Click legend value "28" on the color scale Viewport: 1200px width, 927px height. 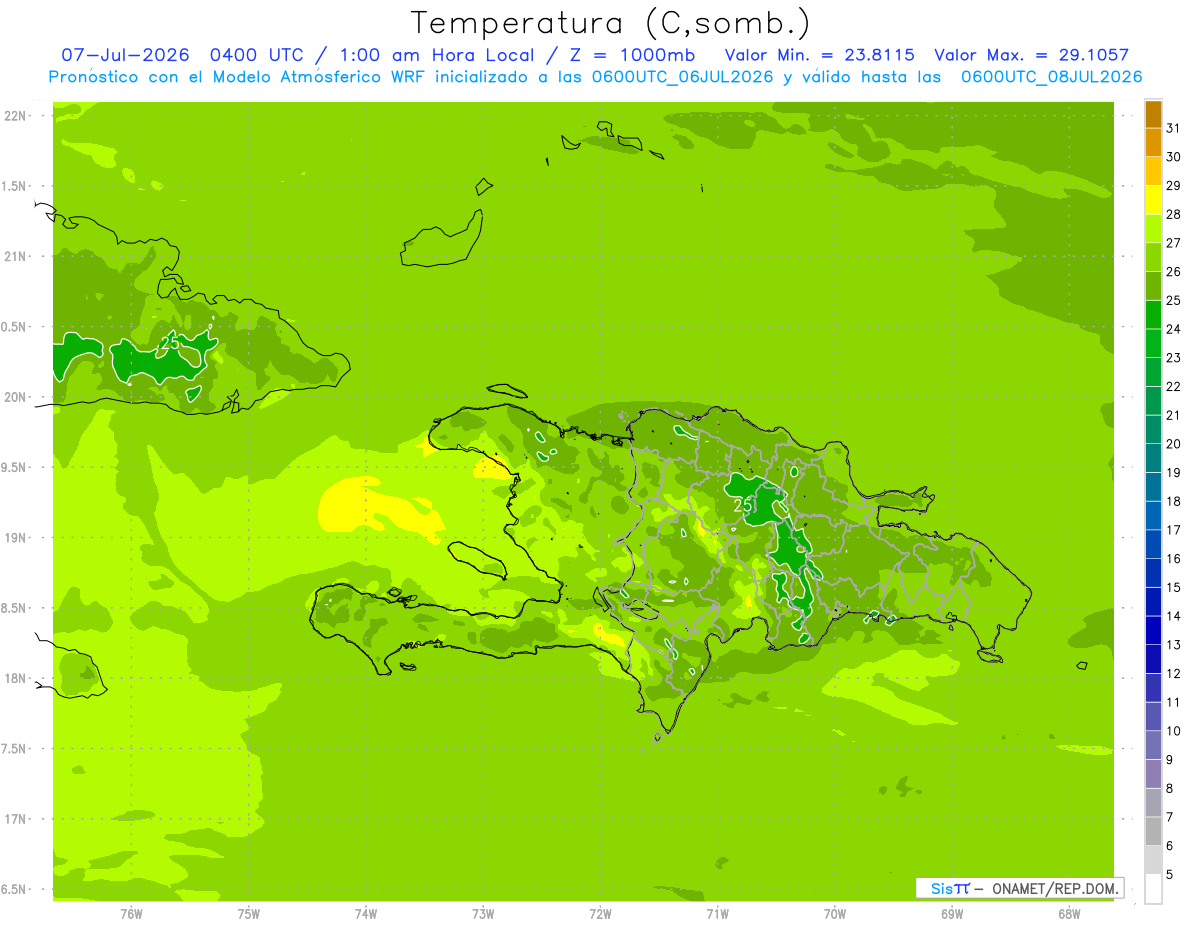click(1174, 214)
